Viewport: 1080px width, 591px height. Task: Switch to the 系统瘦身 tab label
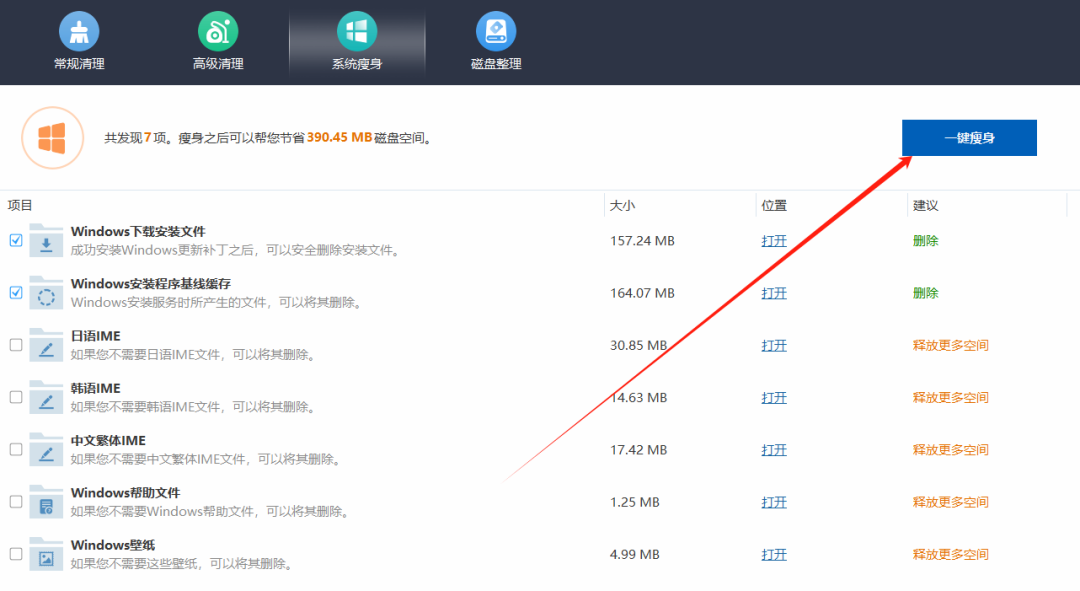point(357,64)
